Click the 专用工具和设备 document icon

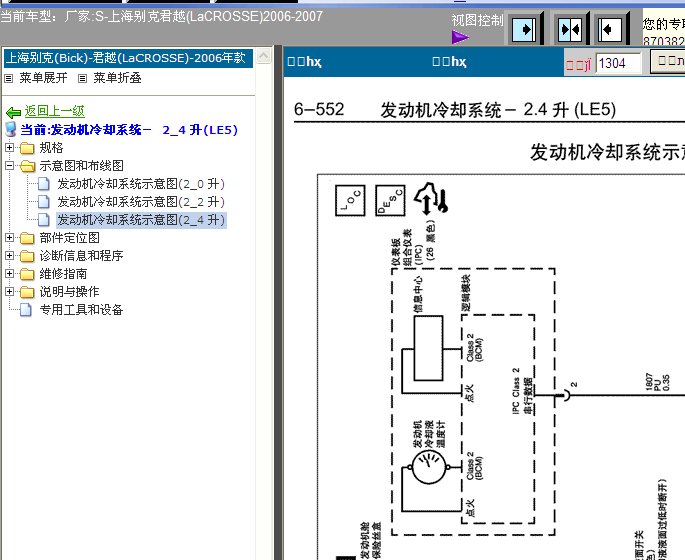click(26, 310)
